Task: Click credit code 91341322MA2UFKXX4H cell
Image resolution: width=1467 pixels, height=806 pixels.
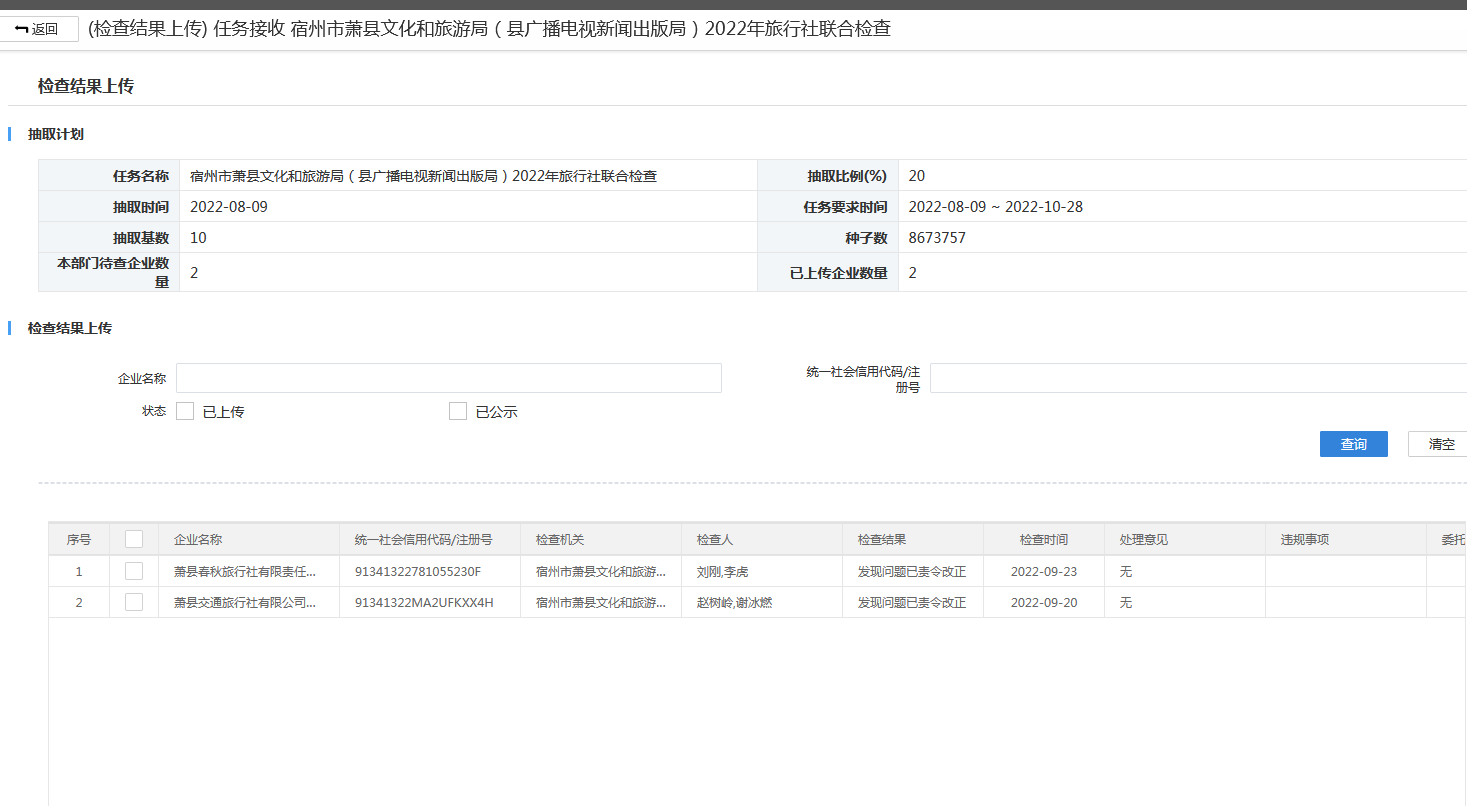Action: [x=424, y=603]
